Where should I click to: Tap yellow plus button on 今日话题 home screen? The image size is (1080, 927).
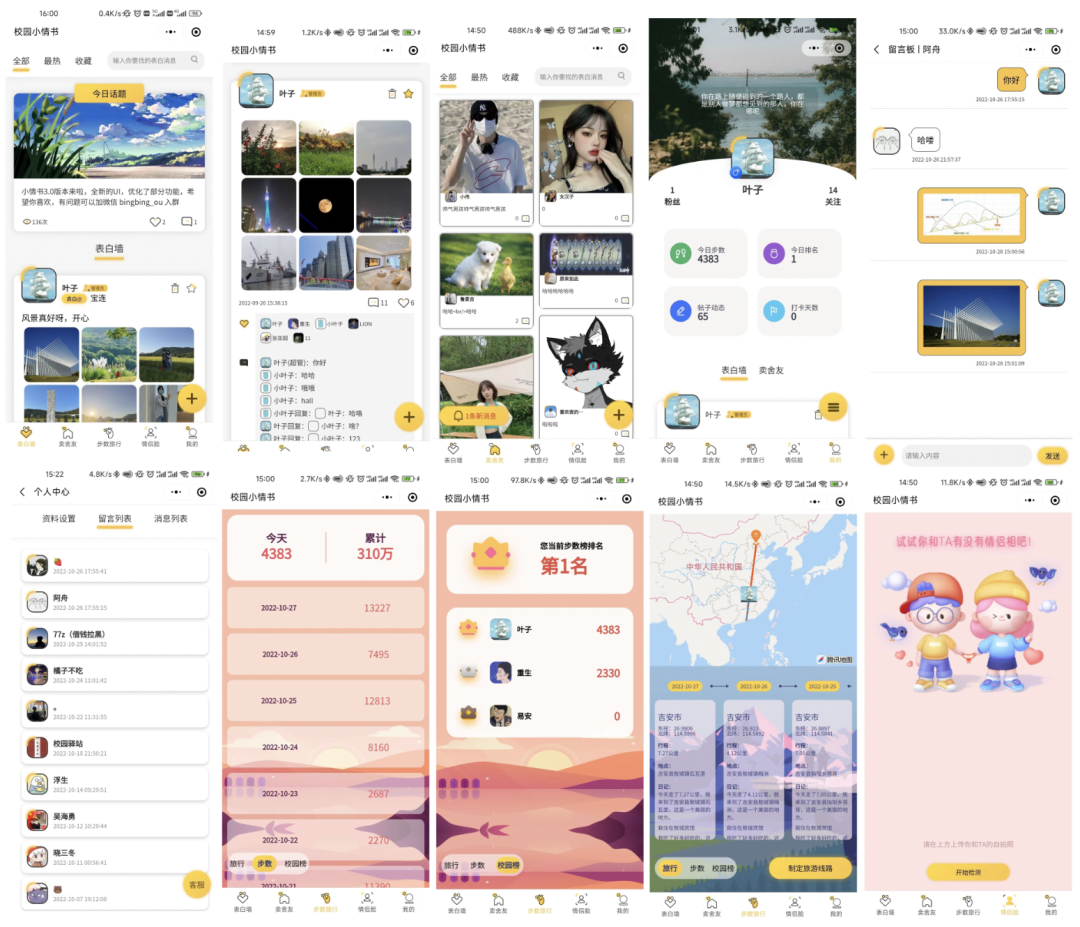pos(191,399)
